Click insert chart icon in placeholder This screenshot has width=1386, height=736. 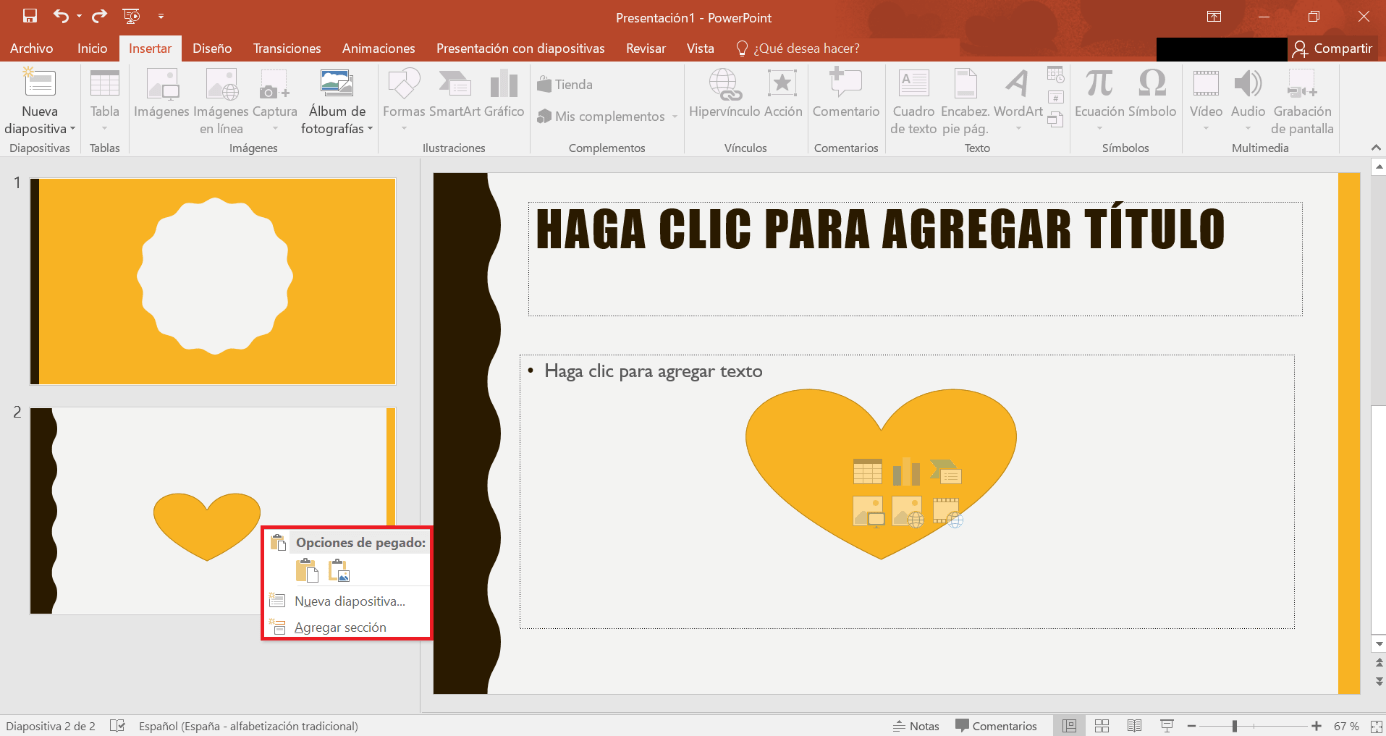point(906,471)
